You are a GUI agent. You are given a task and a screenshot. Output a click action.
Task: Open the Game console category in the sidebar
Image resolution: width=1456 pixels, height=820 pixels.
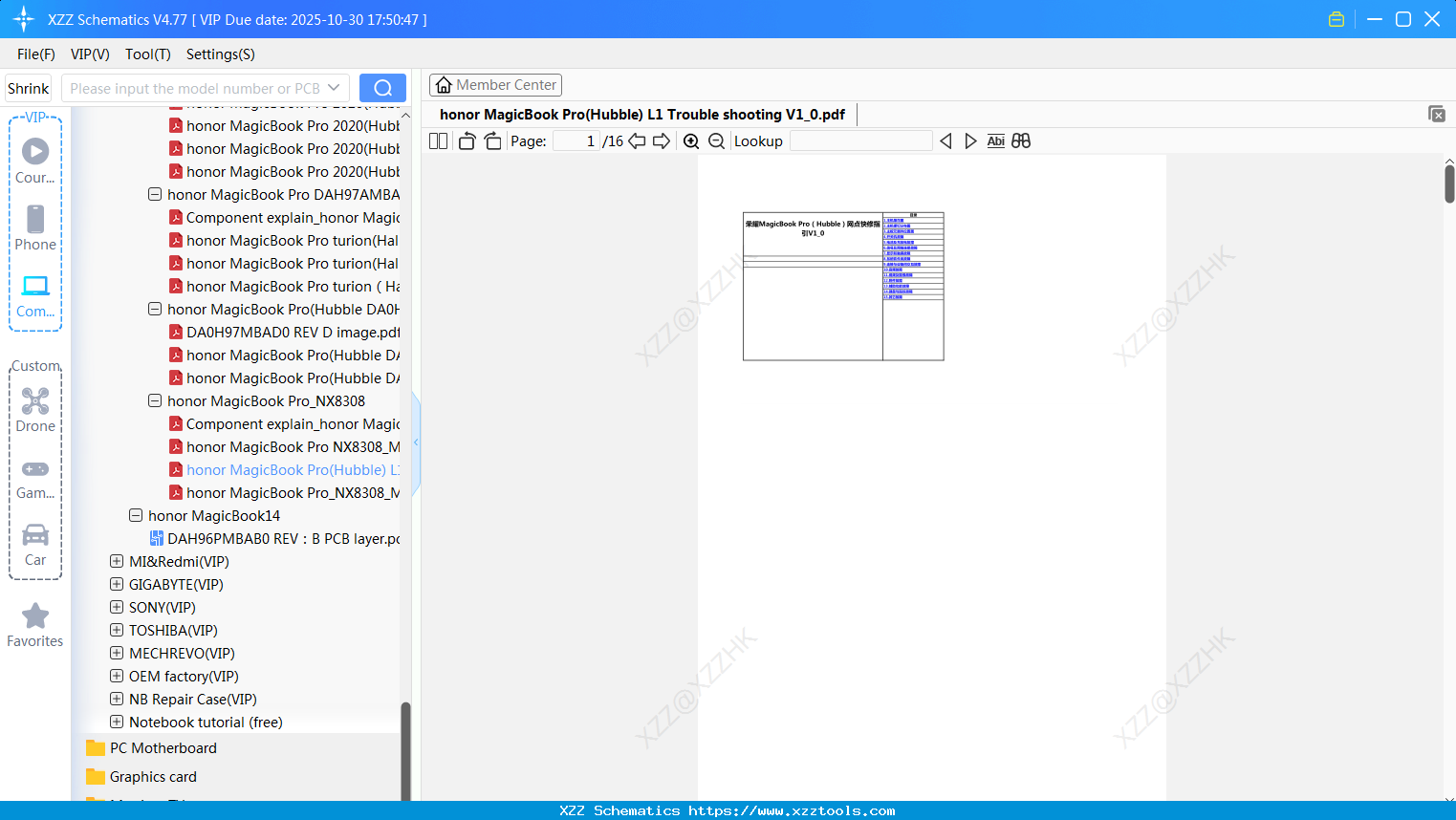click(35, 479)
